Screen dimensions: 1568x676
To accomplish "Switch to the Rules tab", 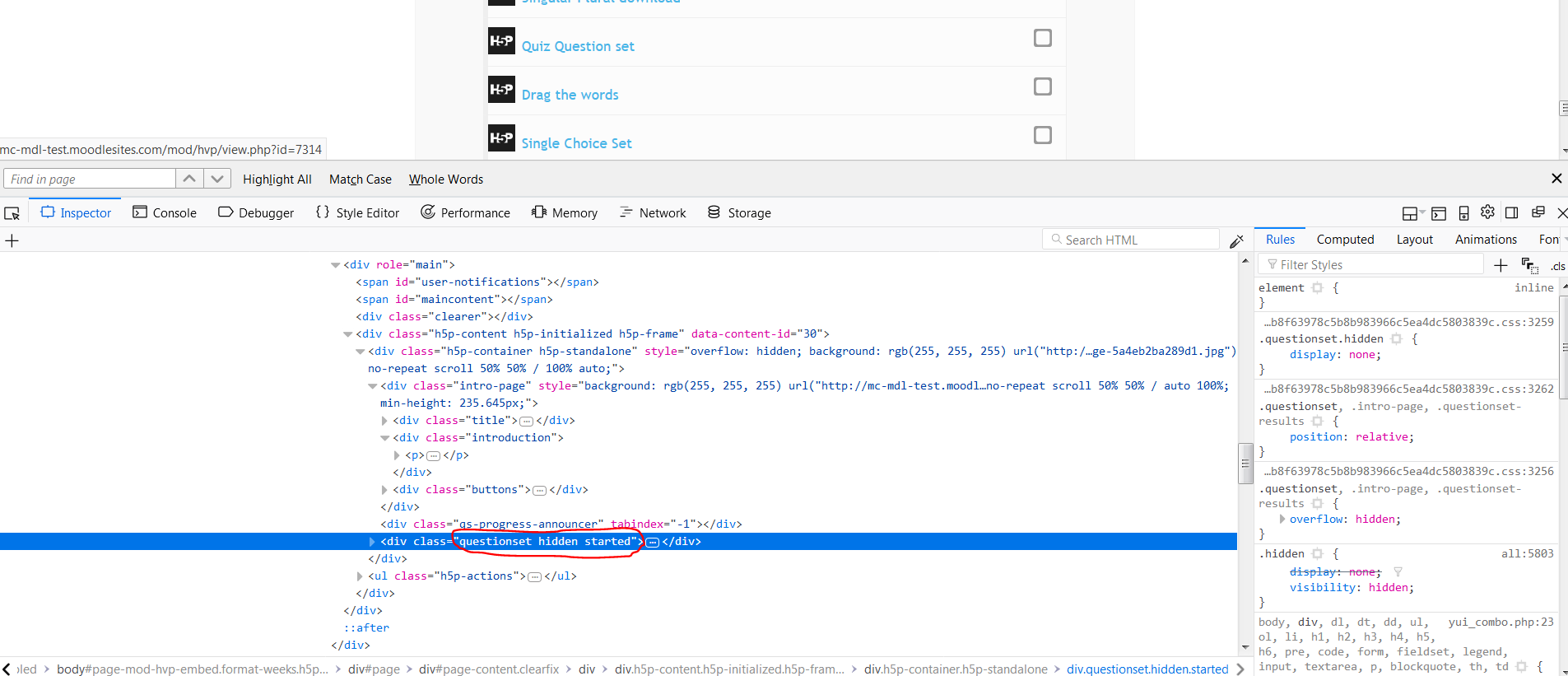I will (x=1280, y=239).
